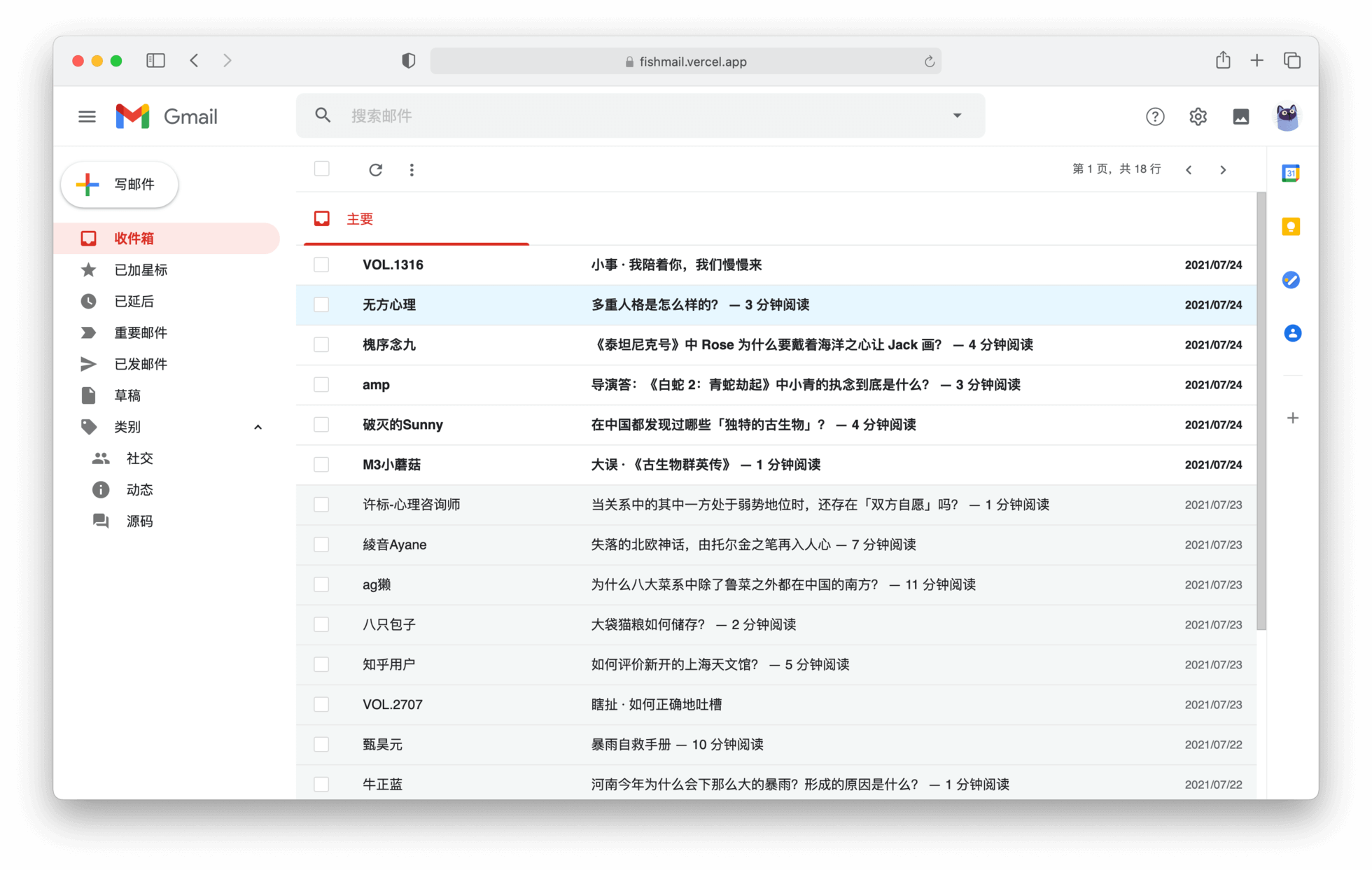Expand the search options dropdown arrow
The height and width of the screenshot is (870, 1372).
click(x=957, y=115)
